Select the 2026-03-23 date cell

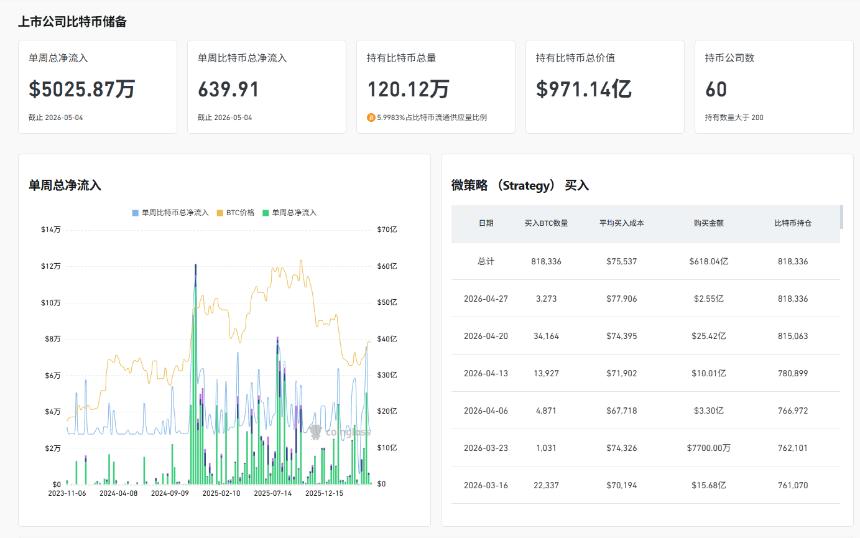[x=486, y=448]
